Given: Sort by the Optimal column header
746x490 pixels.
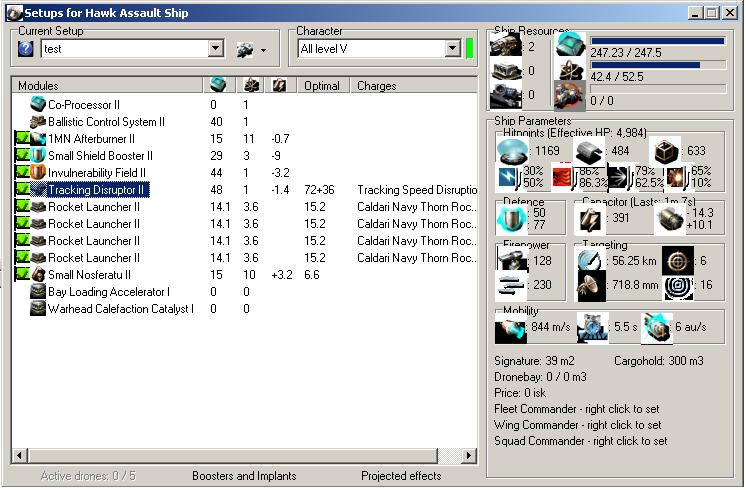Looking at the screenshot, I should [324, 86].
